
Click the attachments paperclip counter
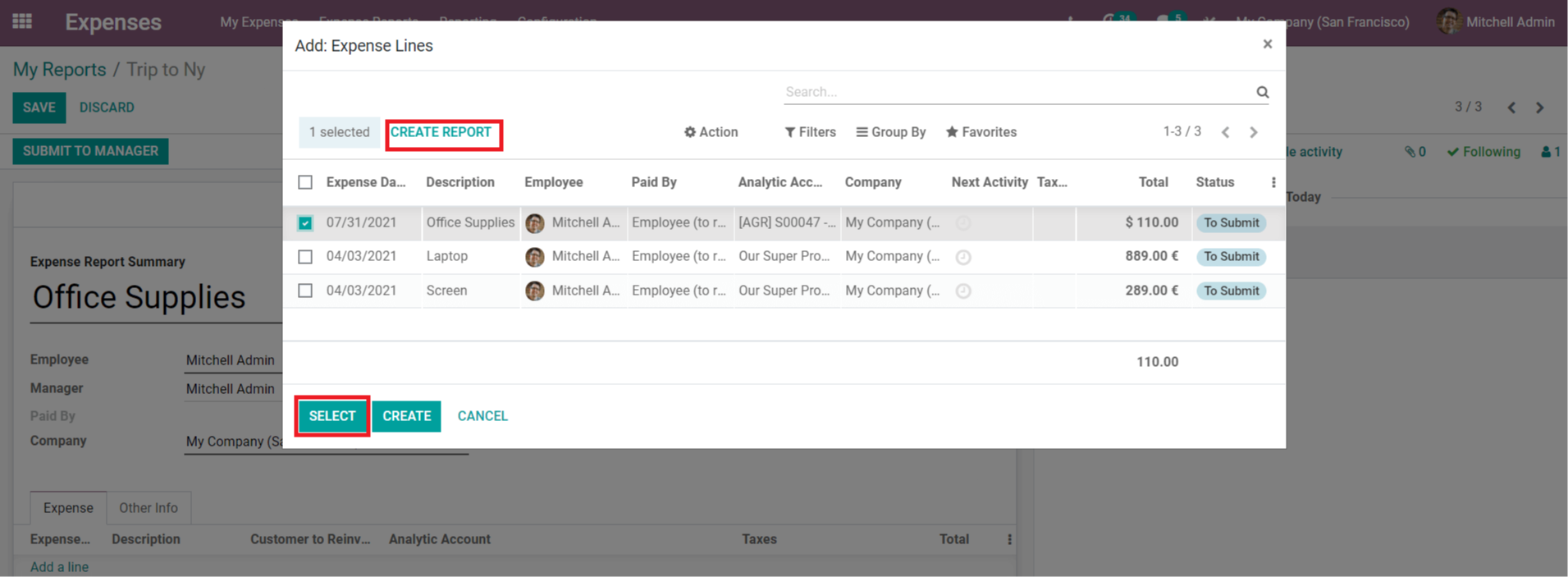[x=1415, y=152]
